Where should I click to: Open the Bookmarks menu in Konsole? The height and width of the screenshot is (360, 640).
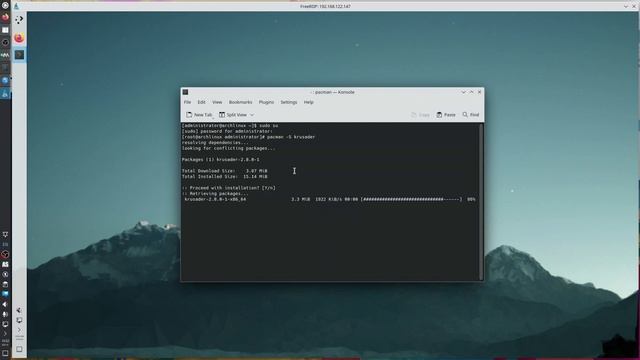point(240,102)
